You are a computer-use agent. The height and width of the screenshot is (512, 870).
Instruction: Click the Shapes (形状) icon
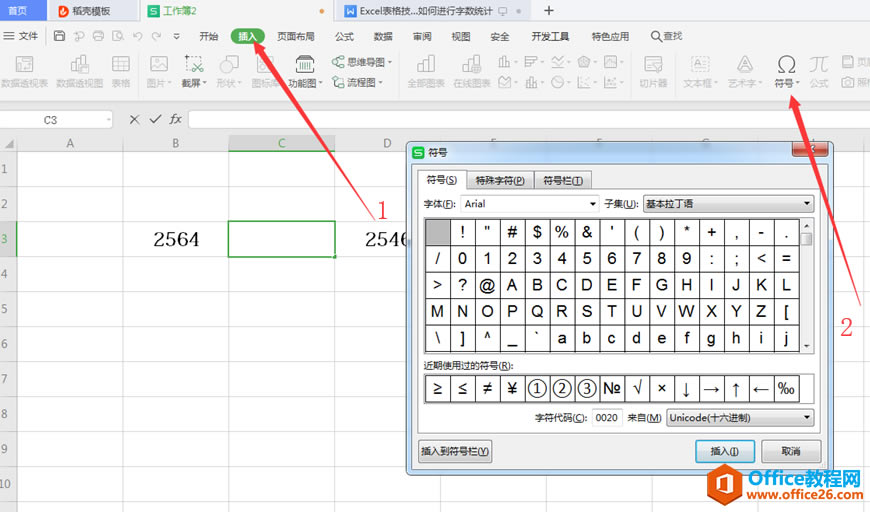229,64
